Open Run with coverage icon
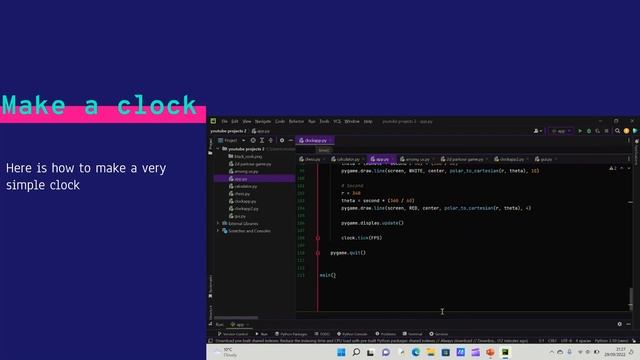Image resolution: width=640 pixels, height=360 pixels. [x=598, y=131]
